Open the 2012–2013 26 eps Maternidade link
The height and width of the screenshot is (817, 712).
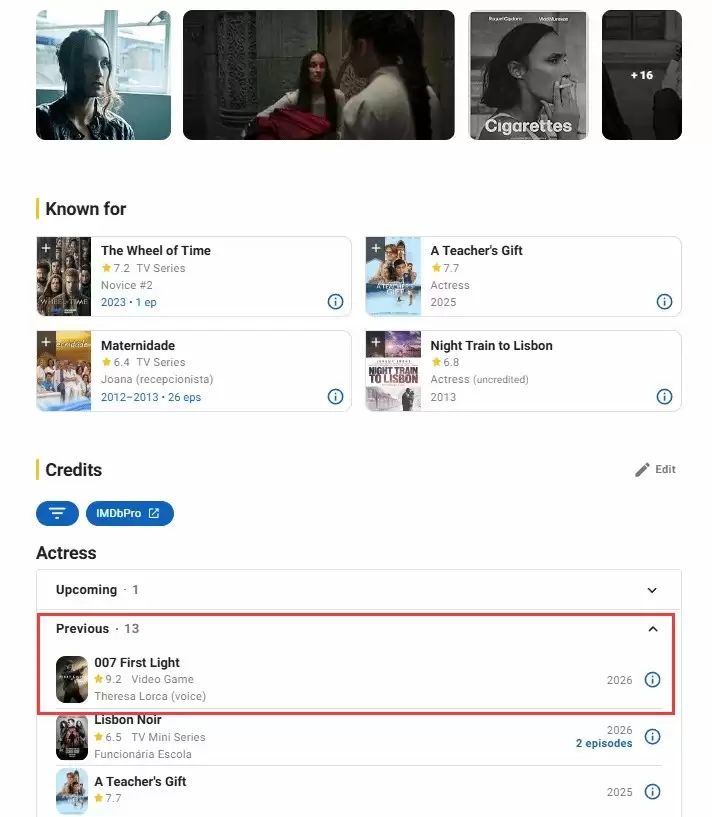coord(151,397)
